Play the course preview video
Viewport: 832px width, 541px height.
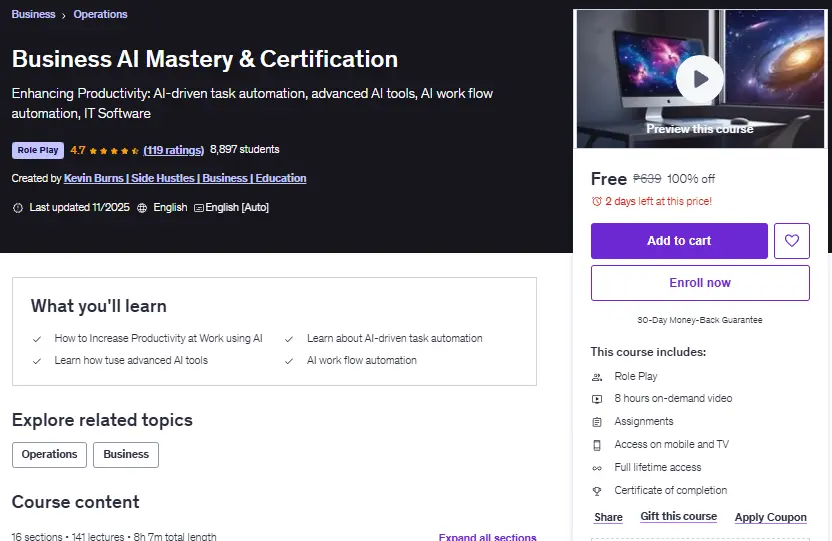pyautogui.click(x=700, y=79)
